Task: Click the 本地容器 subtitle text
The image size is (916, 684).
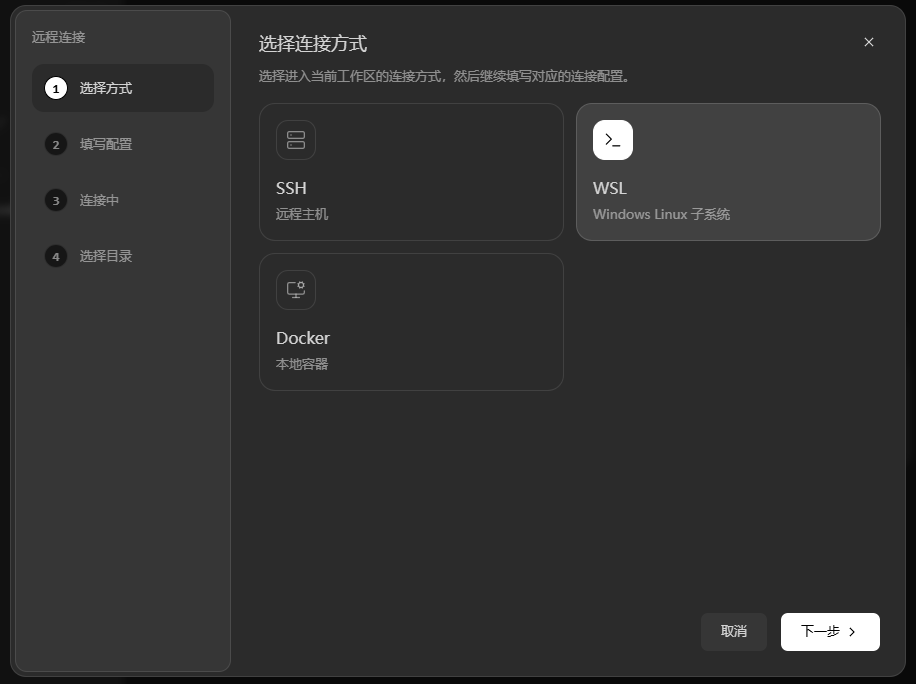Action: pos(302,364)
